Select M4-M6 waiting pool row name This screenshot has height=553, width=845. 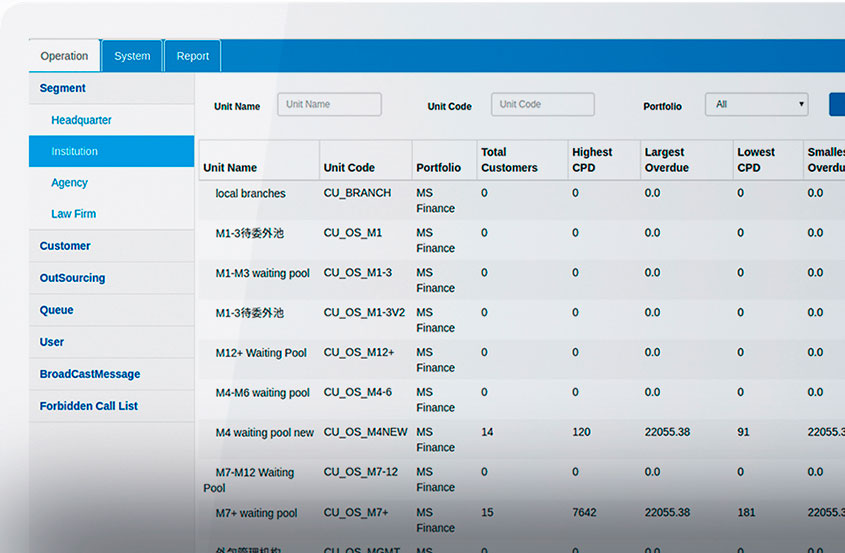(x=263, y=393)
